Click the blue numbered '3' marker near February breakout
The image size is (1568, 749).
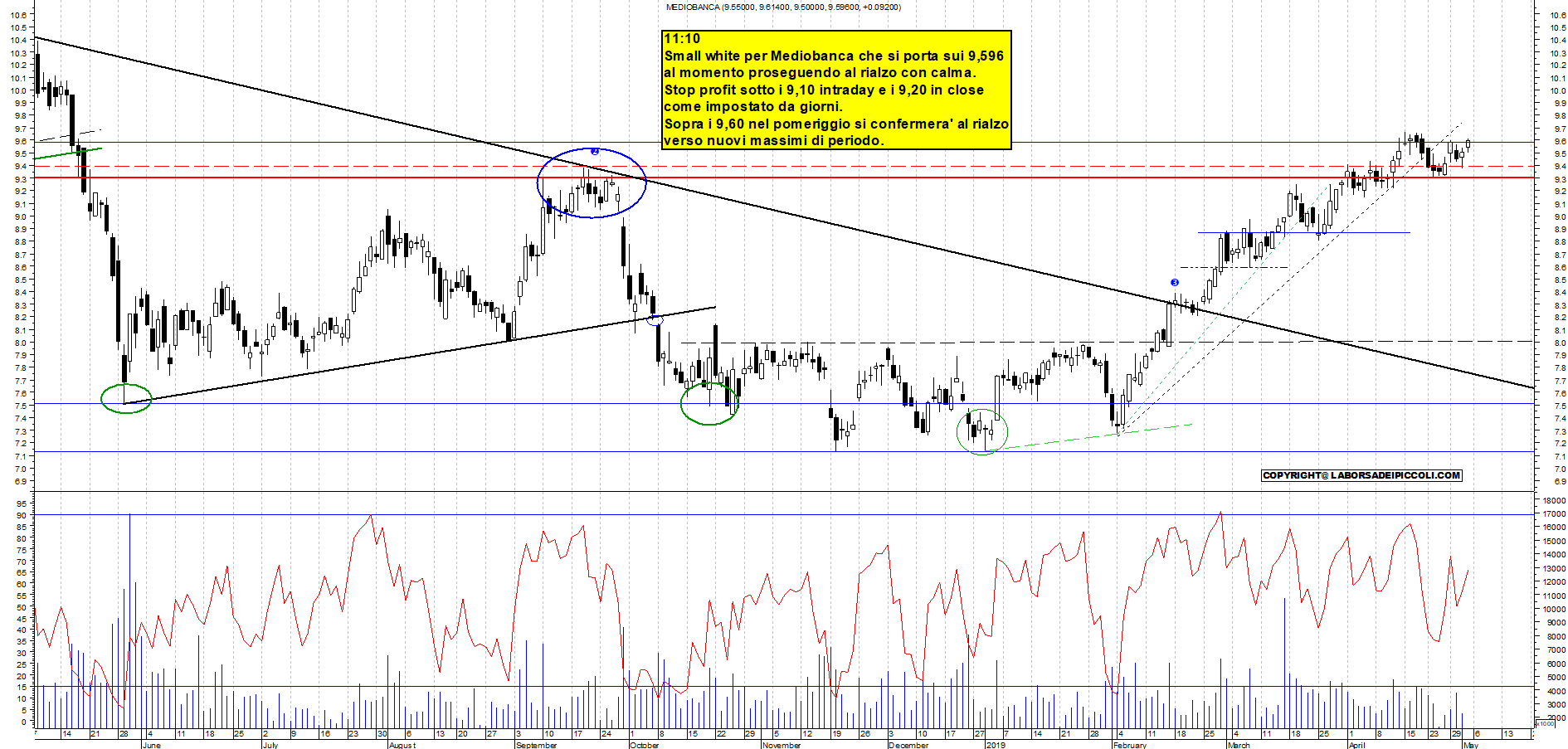(x=1175, y=283)
